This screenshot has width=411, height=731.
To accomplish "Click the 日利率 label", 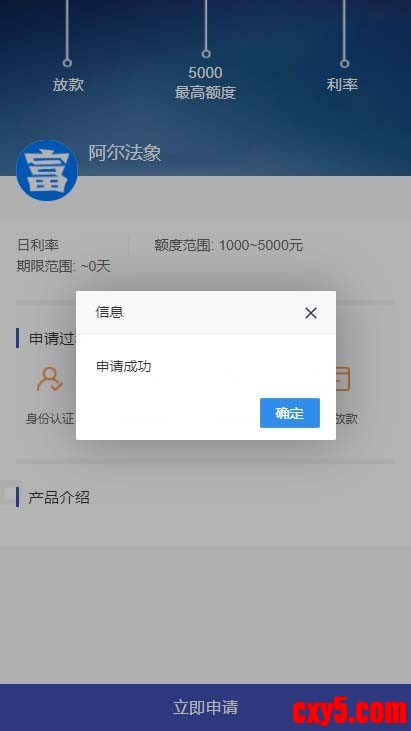I will [x=38, y=245].
